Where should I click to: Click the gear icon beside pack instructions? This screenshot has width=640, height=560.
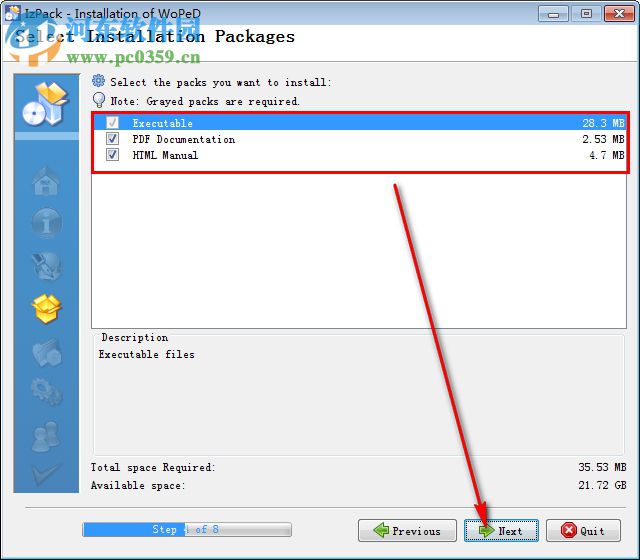[x=98, y=81]
